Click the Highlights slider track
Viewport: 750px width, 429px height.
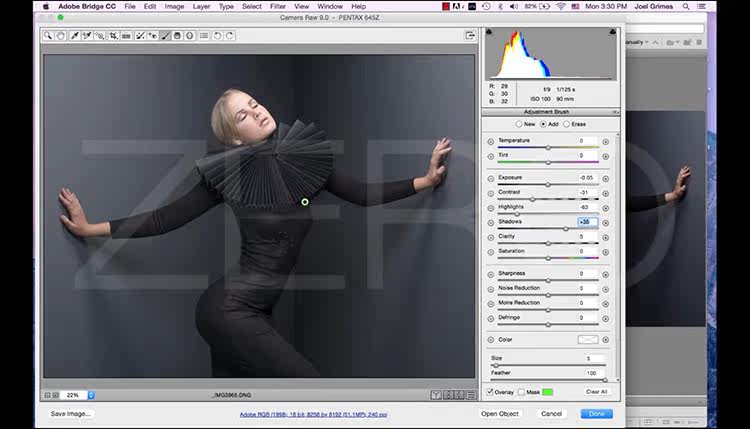(548, 214)
